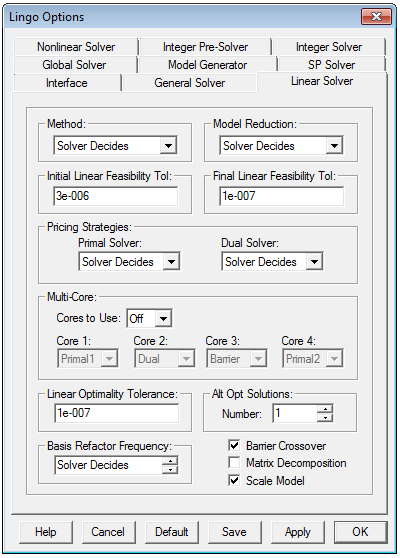Confirm with the OK button
Image resolution: width=400 pixels, height=558 pixels.
tap(360, 532)
